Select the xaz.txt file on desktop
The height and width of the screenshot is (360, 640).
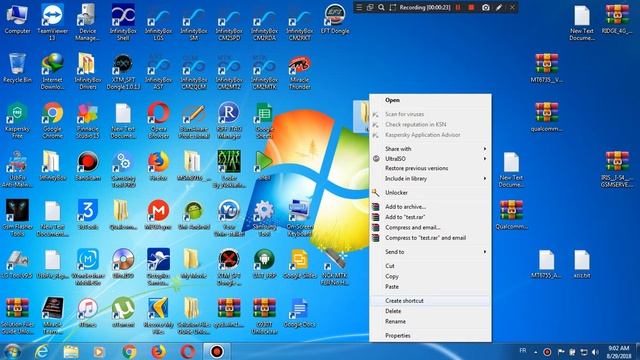click(x=582, y=264)
